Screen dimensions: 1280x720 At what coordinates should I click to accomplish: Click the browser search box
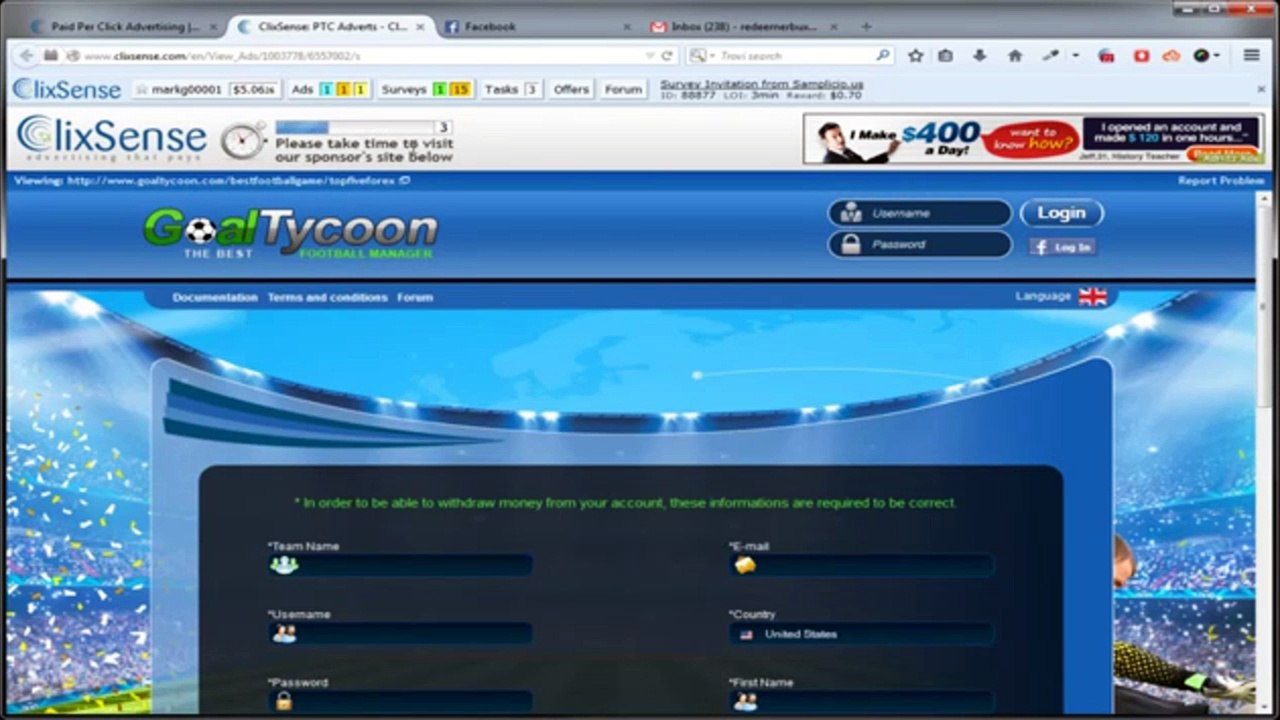[790, 56]
